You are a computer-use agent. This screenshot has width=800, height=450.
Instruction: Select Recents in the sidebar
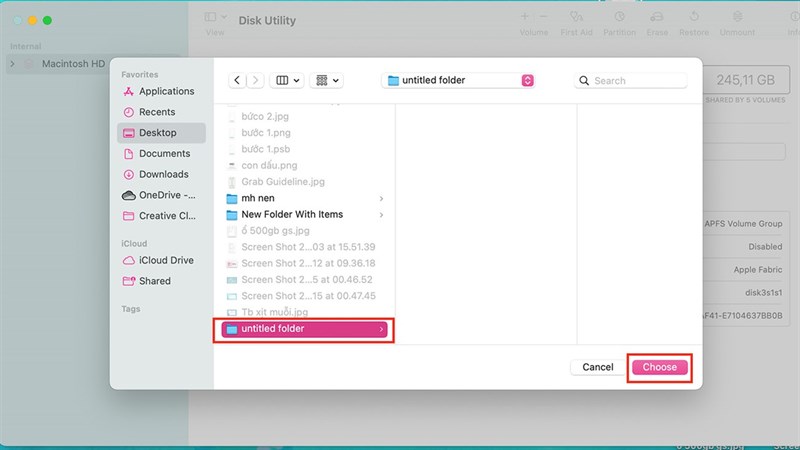(161, 112)
